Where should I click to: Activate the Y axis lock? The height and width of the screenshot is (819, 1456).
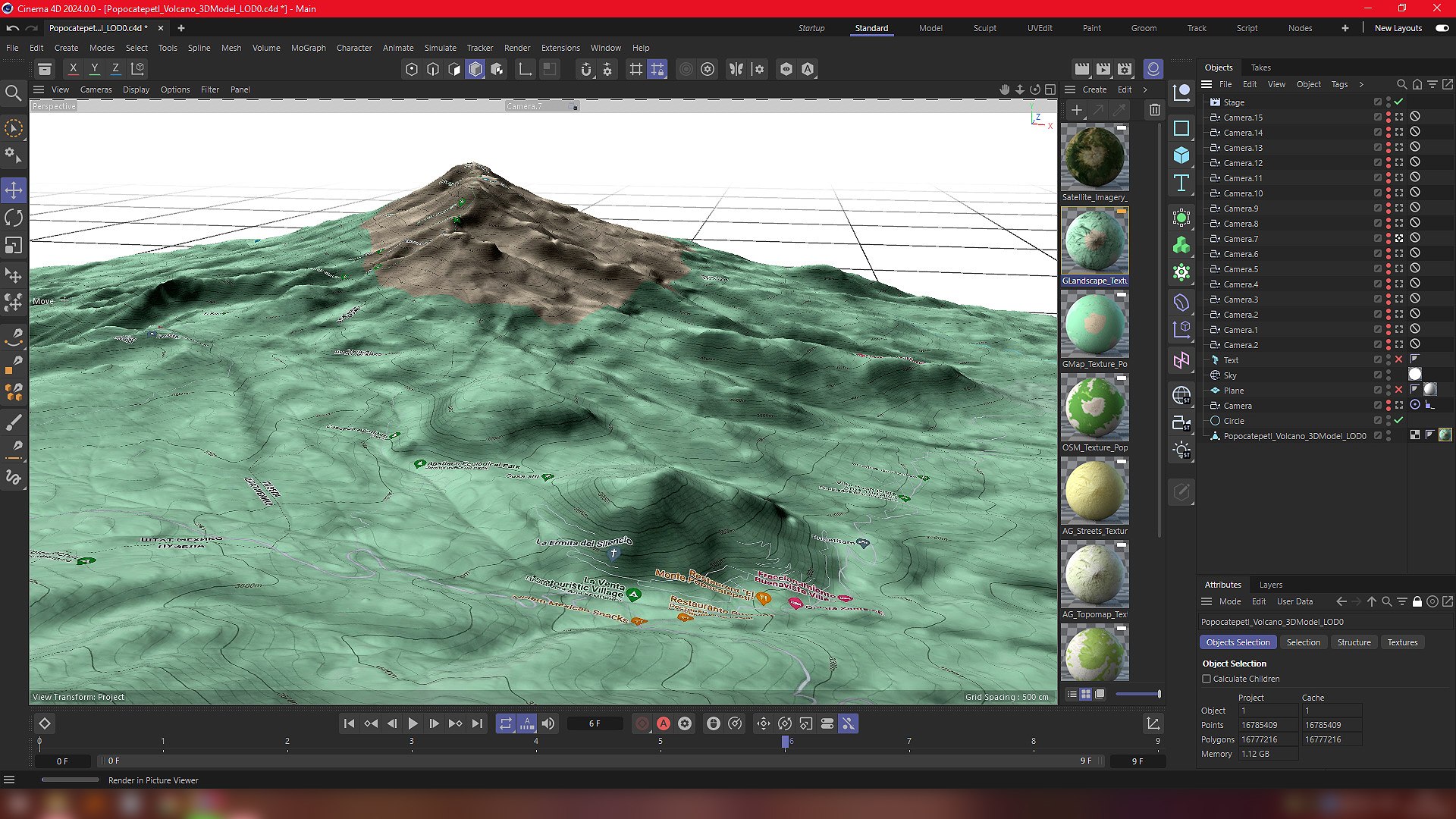coord(95,69)
